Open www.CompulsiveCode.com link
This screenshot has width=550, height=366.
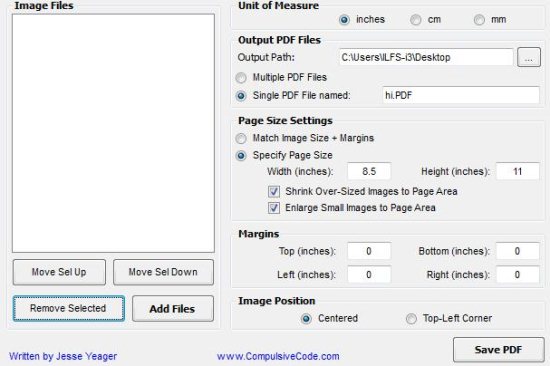point(278,356)
